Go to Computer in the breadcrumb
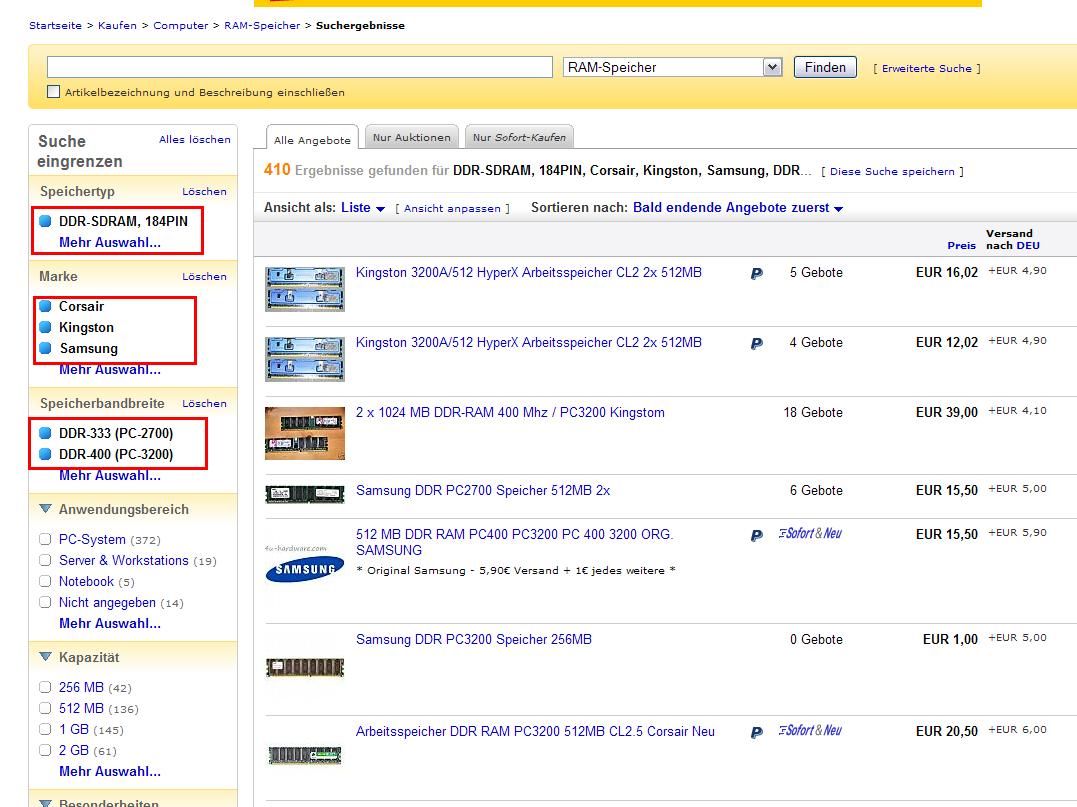 click(181, 25)
